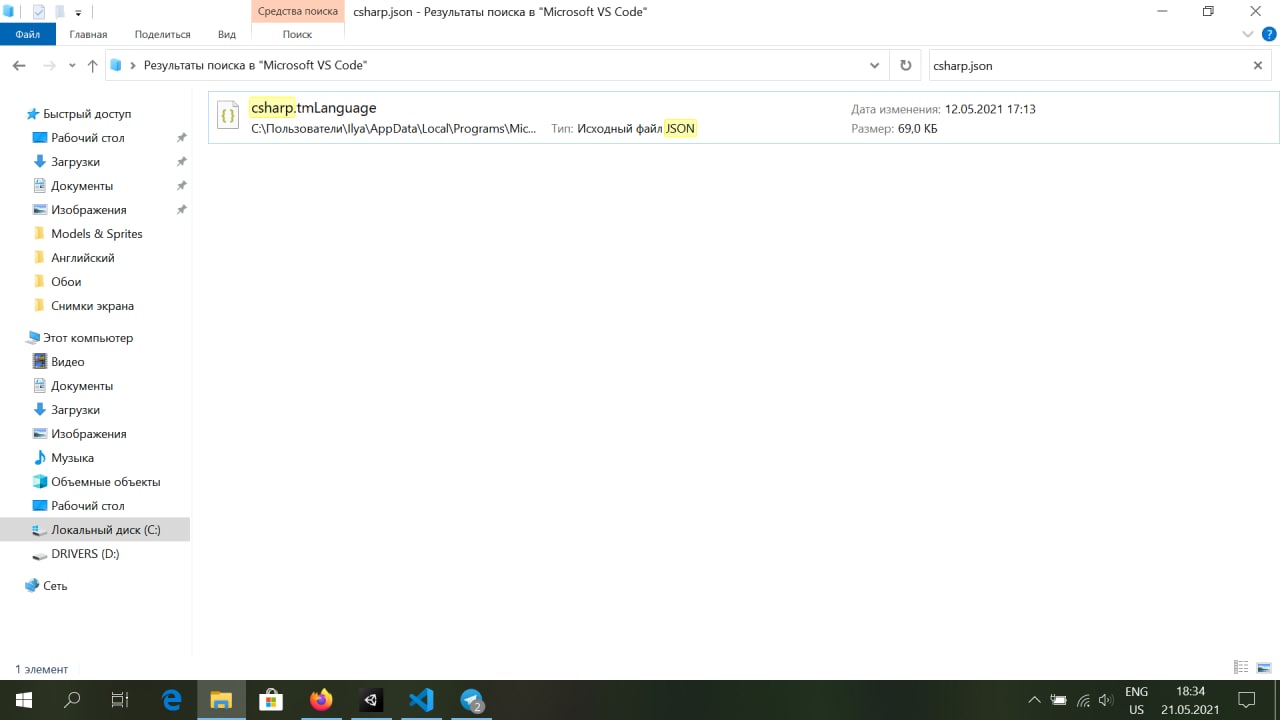The image size is (1280, 720).
Task: Expand address bar history dropdown
Action: (874, 65)
